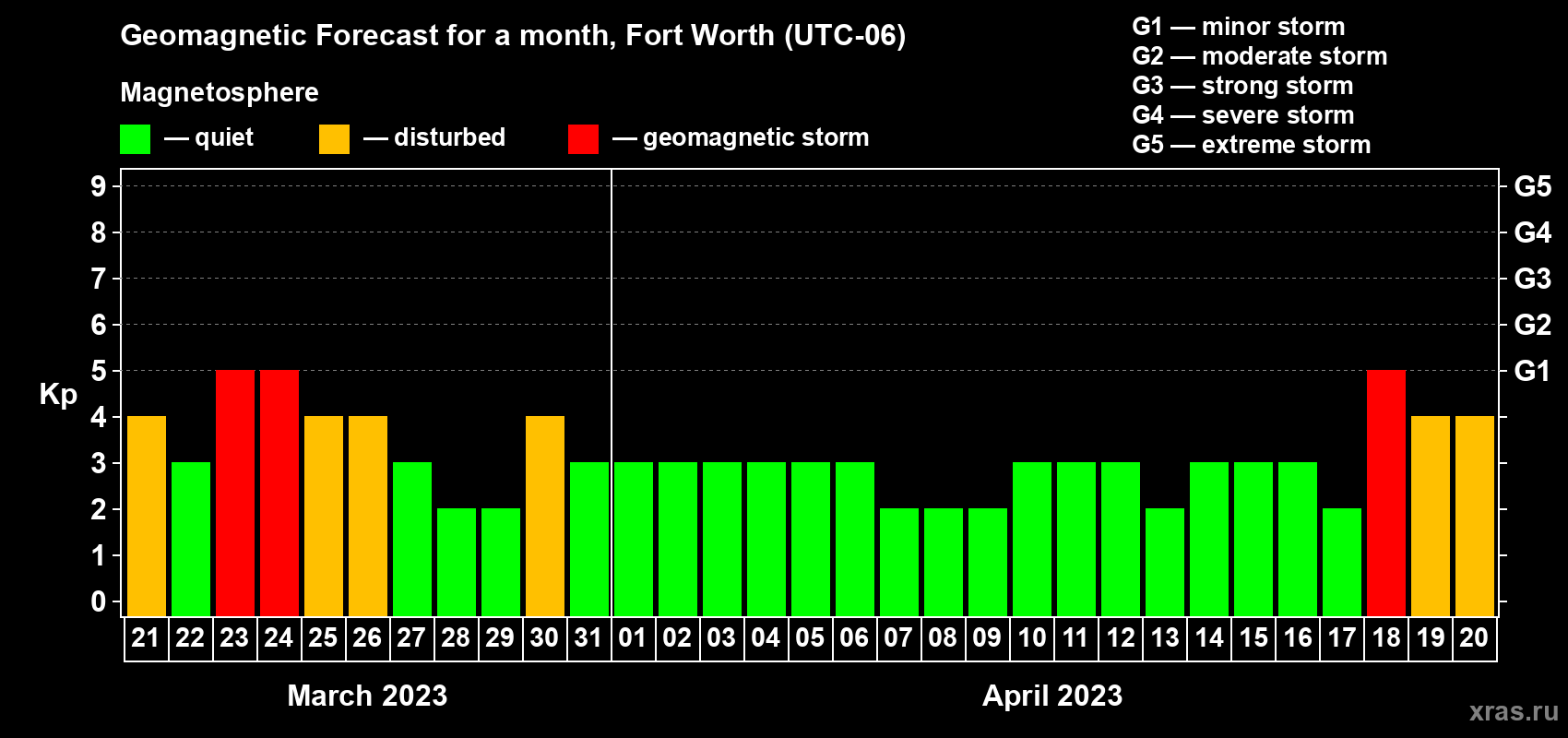Click date label 18 on the axis

(1385, 637)
